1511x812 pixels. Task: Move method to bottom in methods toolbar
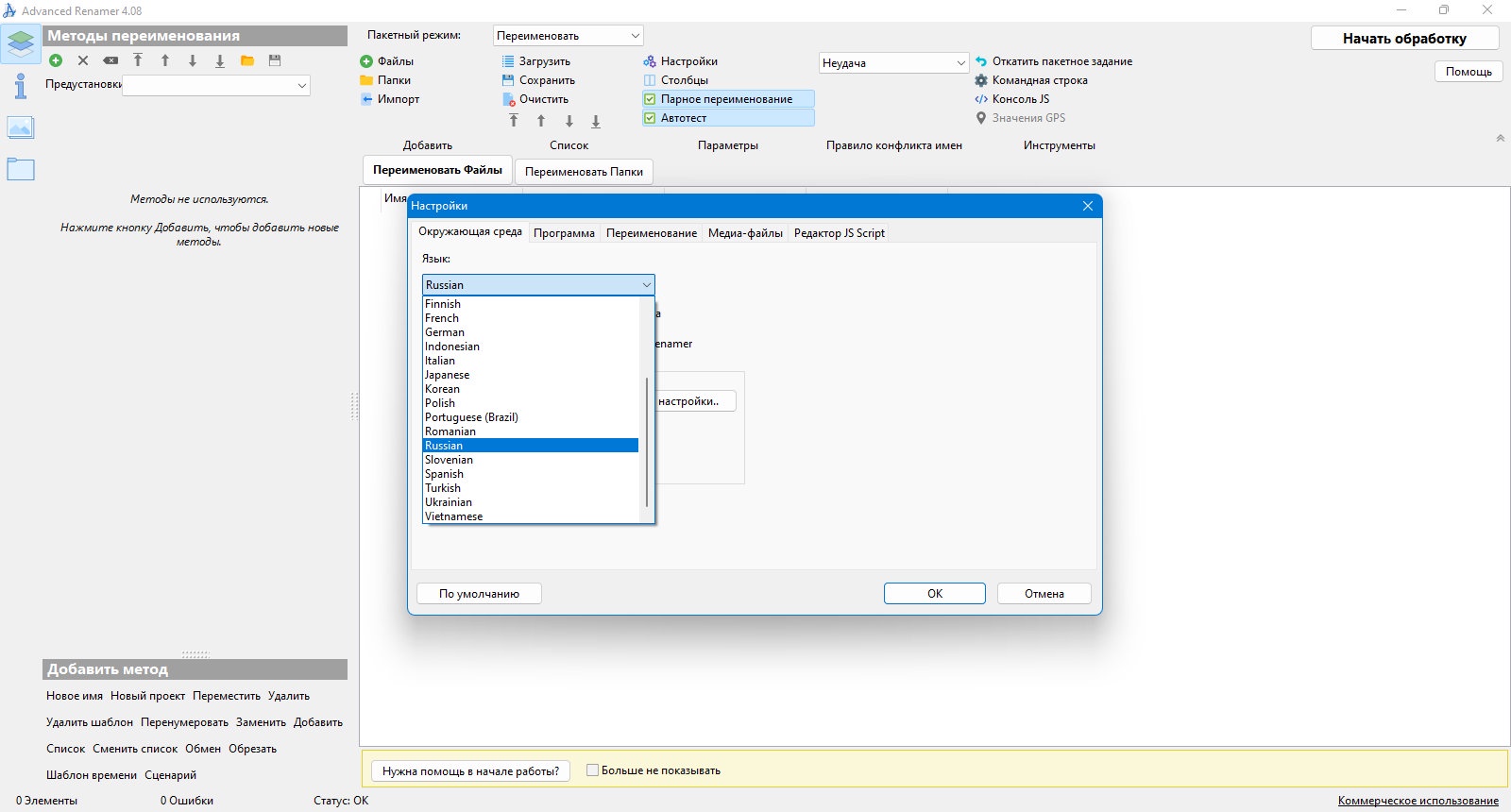pyautogui.click(x=220, y=60)
